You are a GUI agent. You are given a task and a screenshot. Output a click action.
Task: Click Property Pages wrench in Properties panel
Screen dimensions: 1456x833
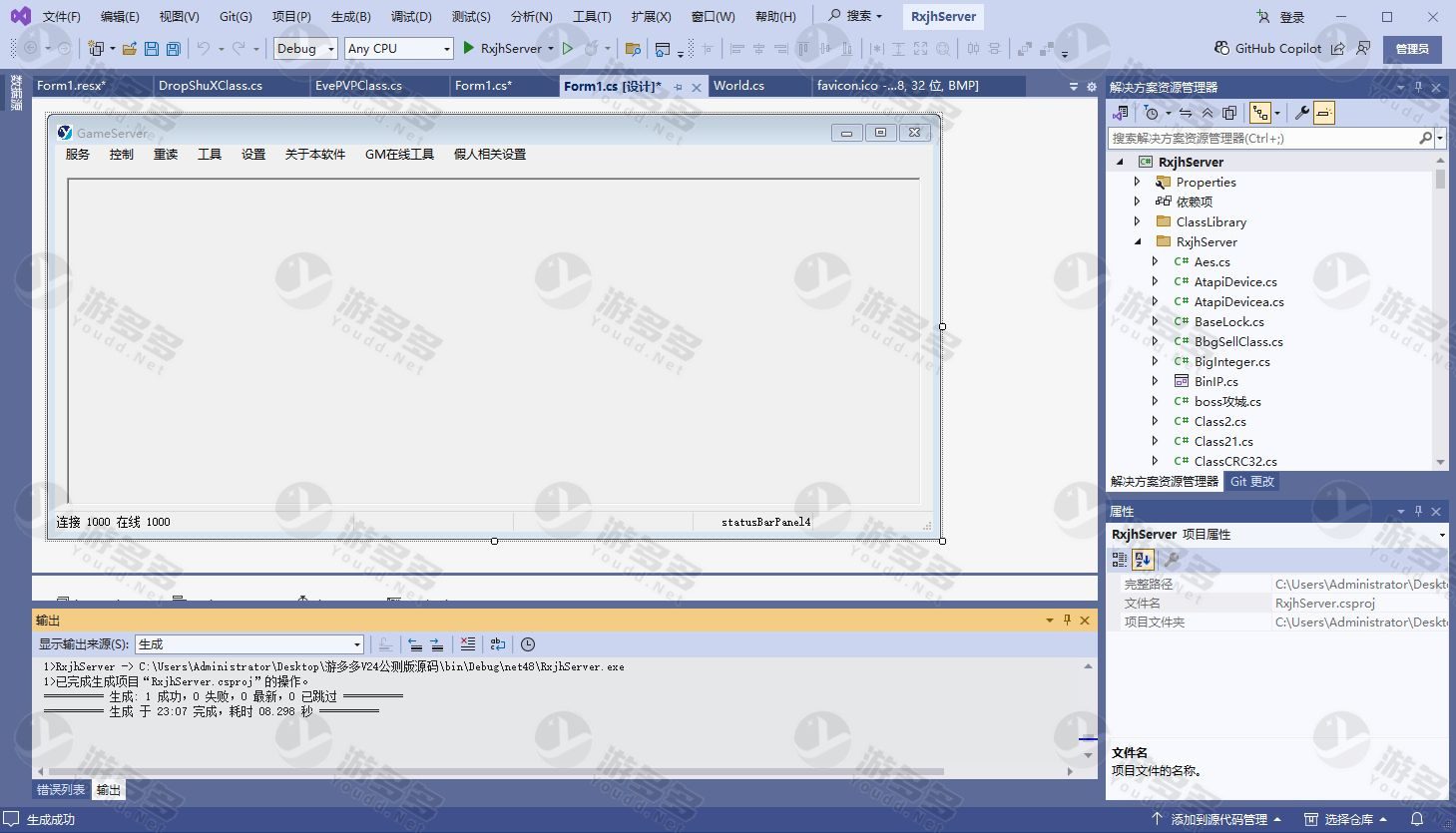point(1172,560)
